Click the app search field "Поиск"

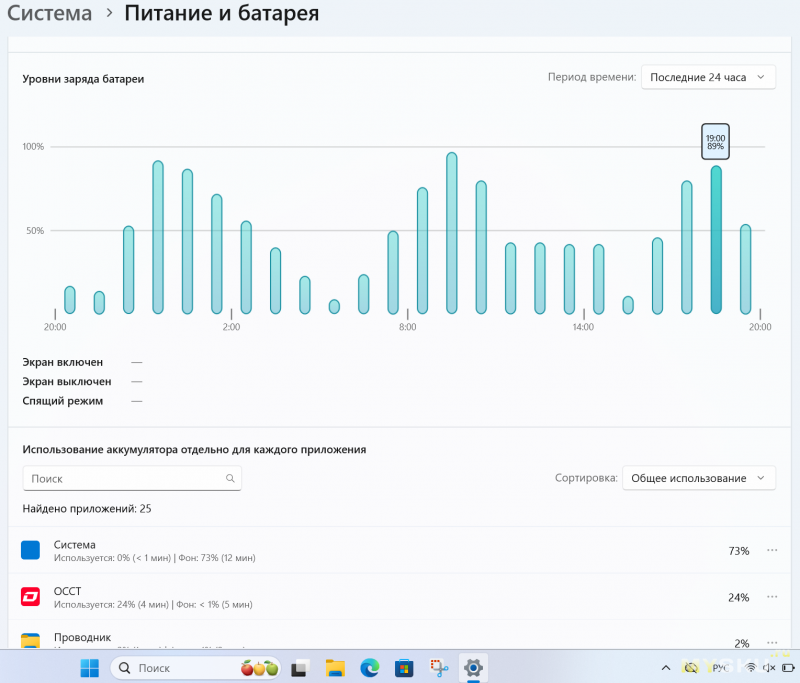(125, 479)
